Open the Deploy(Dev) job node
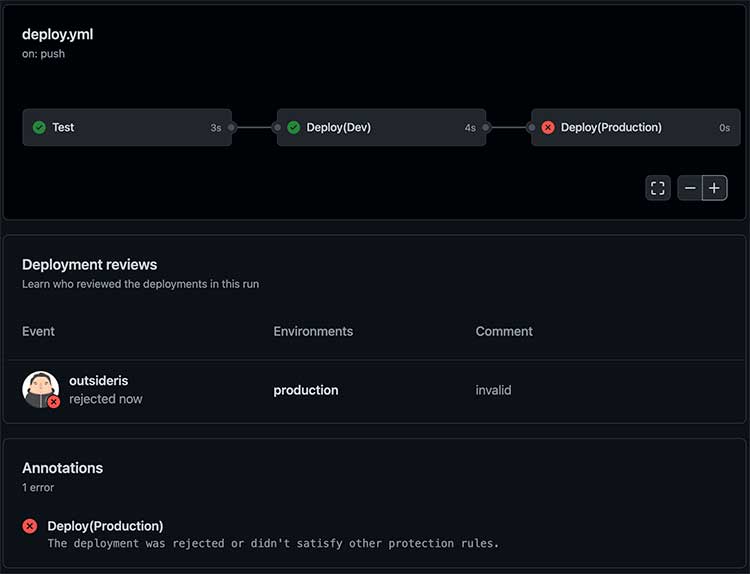The width and height of the screenshot is (750, 574). coord(381,127)
